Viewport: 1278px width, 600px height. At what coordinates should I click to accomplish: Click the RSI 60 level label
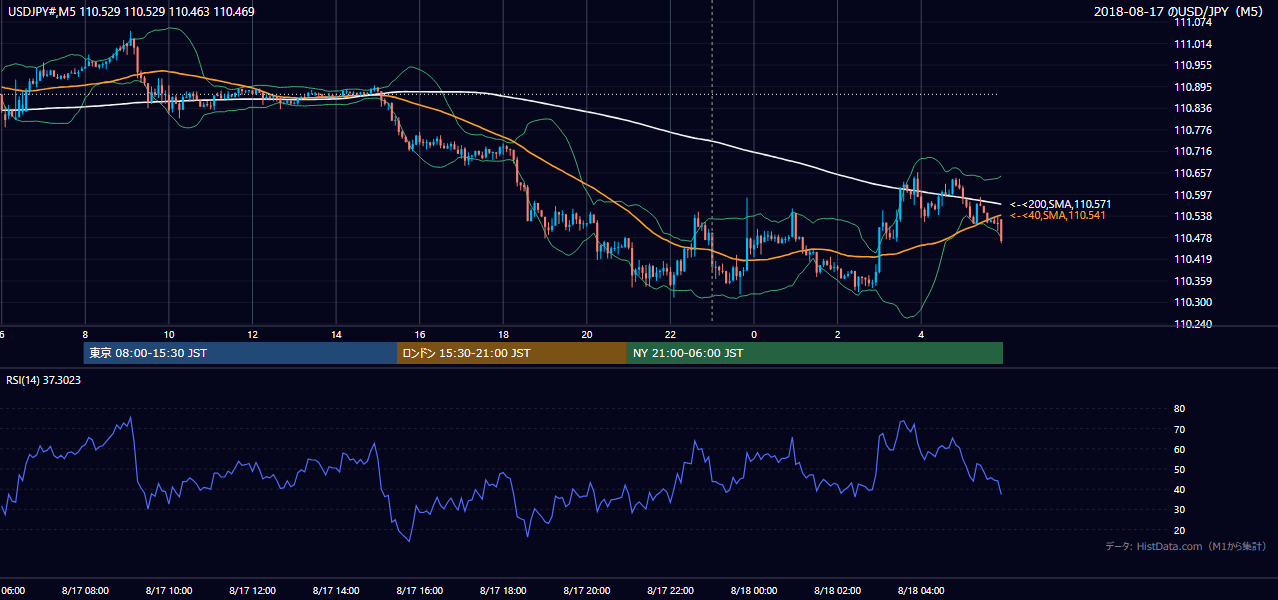(1180, 449)
